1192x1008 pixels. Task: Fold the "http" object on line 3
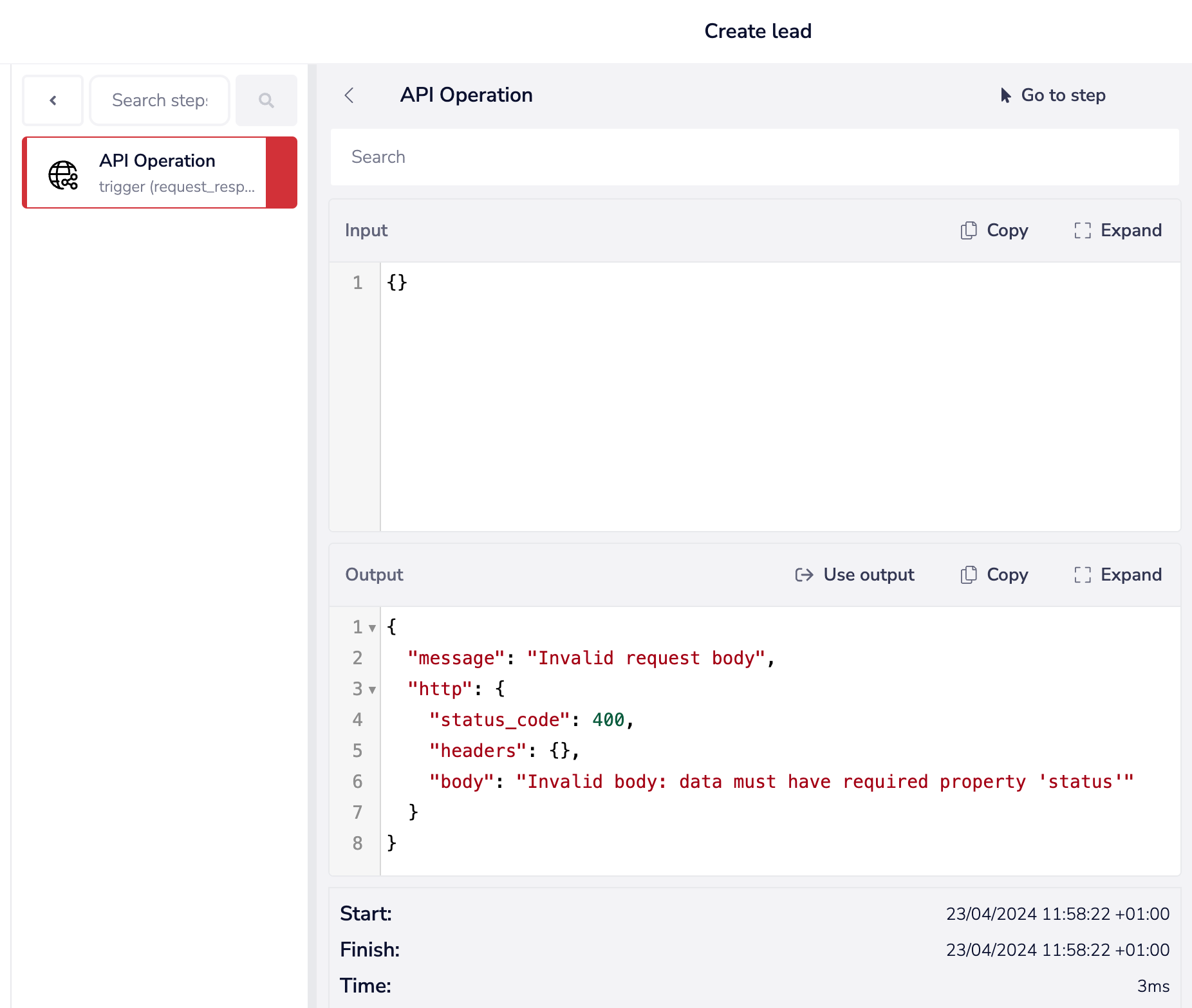click(372, 690)
